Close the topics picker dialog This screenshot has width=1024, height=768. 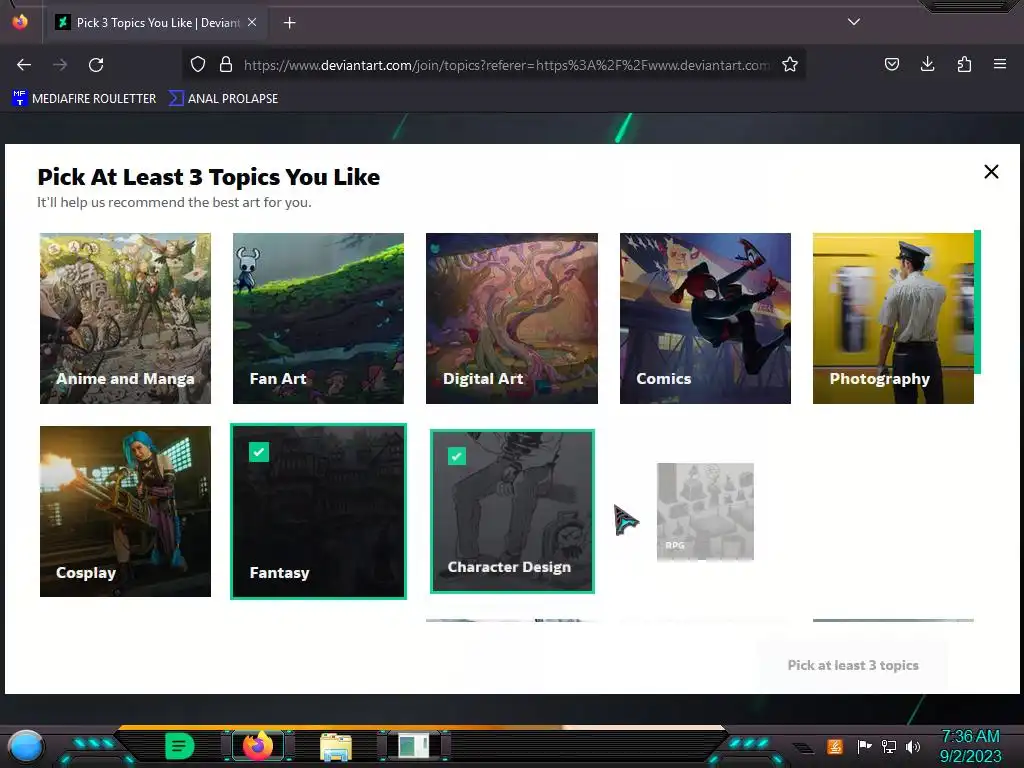pyautogui.click(x=991, y=172)
